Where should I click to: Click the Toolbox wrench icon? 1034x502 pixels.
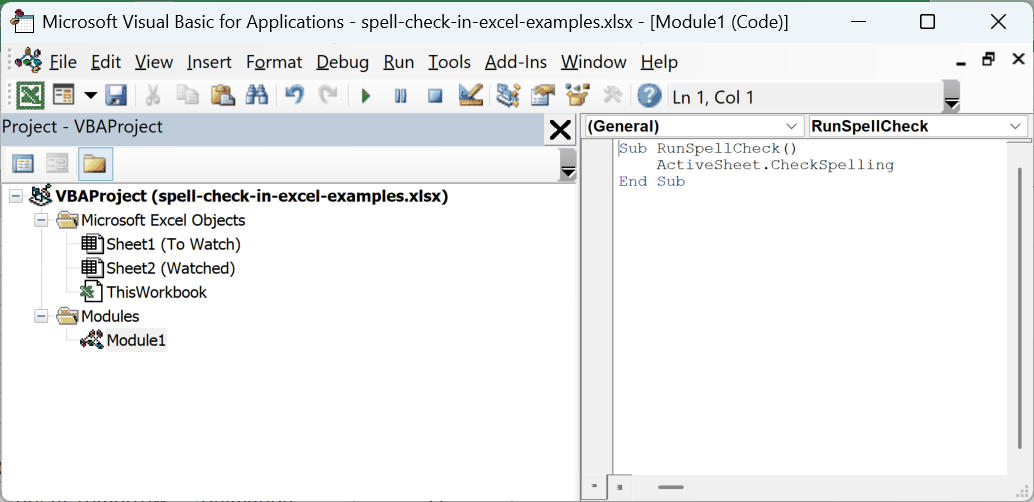click(x=613, y=96)
